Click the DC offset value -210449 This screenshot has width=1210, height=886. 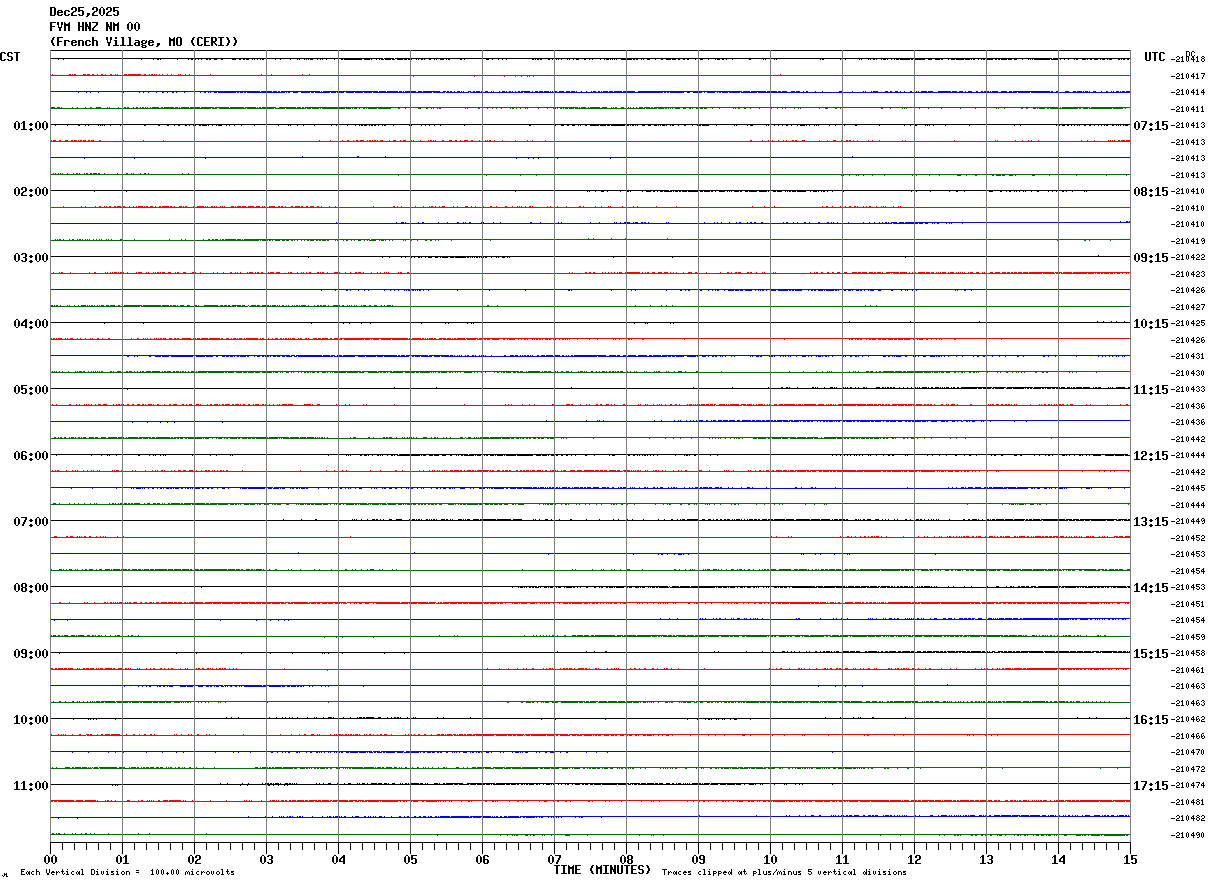pyautogui.click(x=1188, y=521)
